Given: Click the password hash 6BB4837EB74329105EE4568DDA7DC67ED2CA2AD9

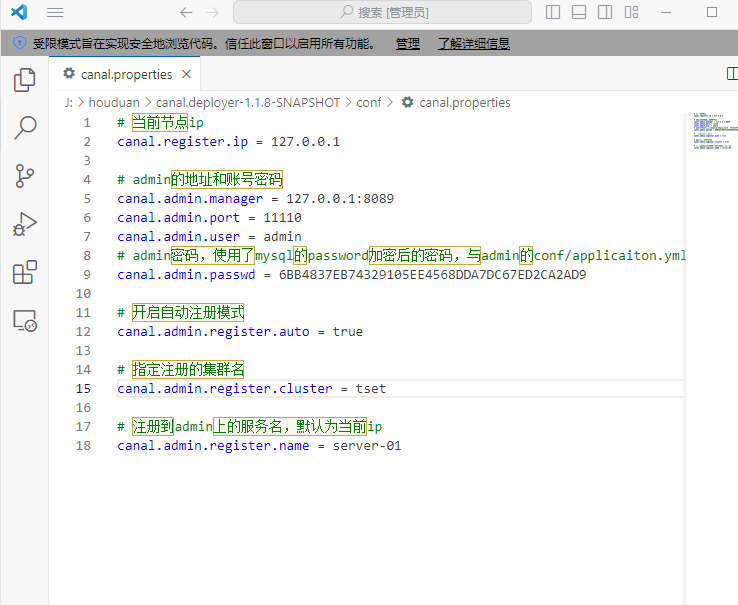Looking at the screenshot, I should tap(433, 274).
